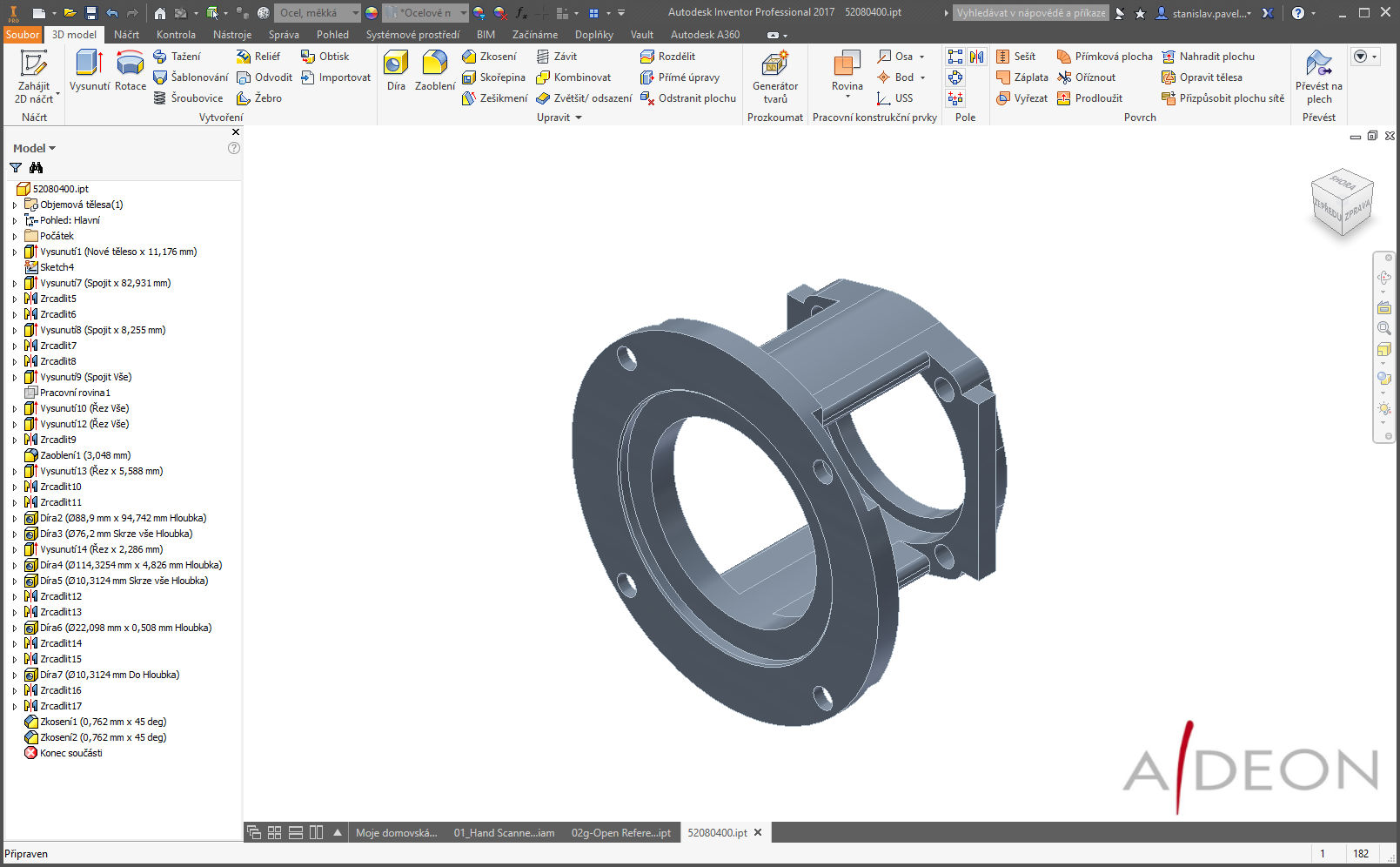
Task: Click the Oříznout trim surface tool
Action: [1086, 77]
